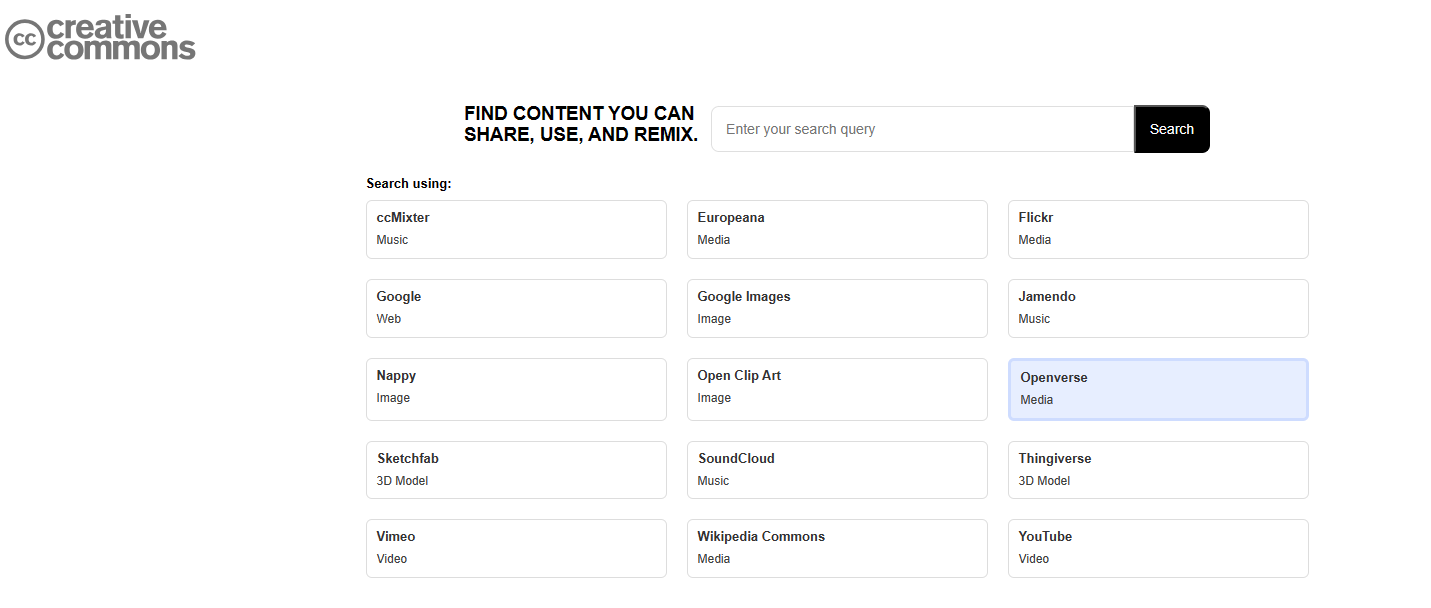Screen dimensions: 1431x608
Task: Click the "Search using:" label
Action: [409, 184]
